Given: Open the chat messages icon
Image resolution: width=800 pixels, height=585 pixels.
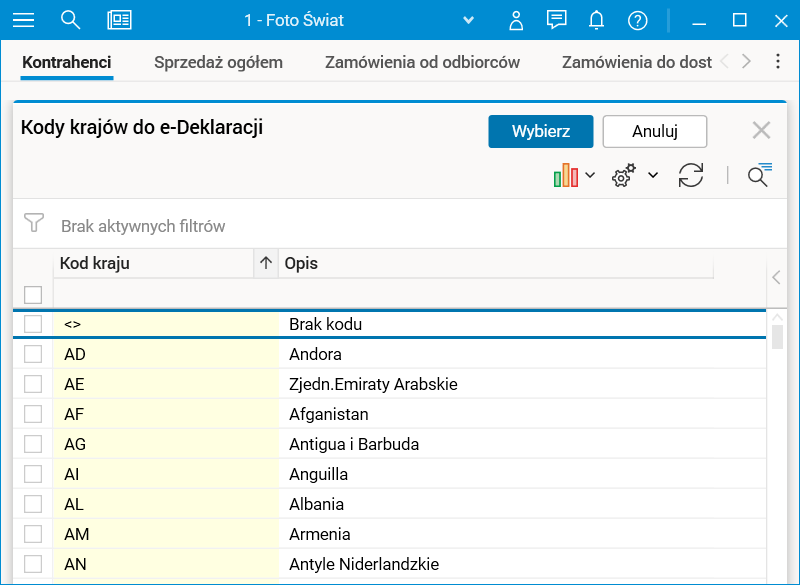Looking at the screenshot, I should [x=557, y=20].
